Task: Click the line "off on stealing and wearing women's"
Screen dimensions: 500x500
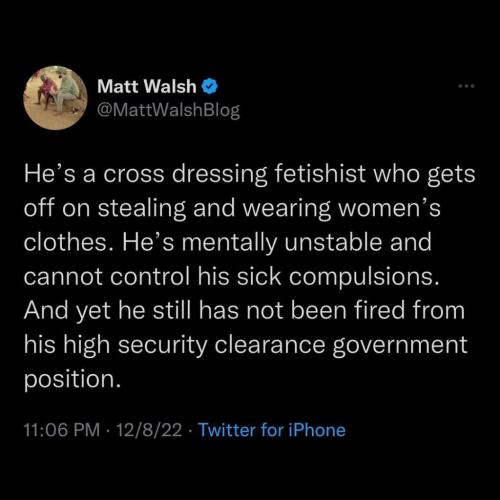Action: (x=232, y=209)
